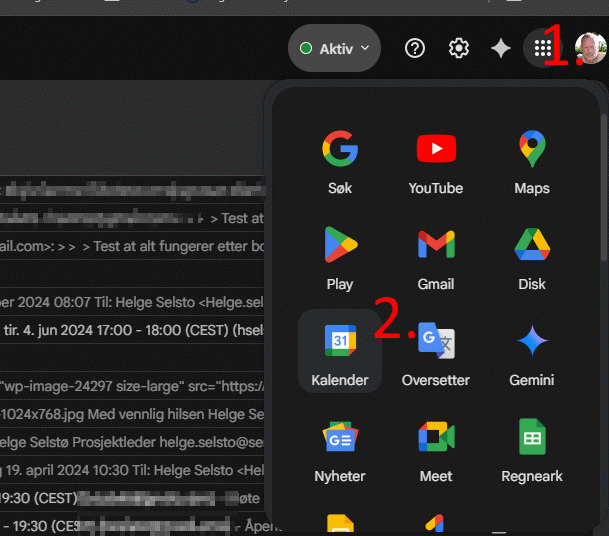Open Google Søk app

point(340,162)
